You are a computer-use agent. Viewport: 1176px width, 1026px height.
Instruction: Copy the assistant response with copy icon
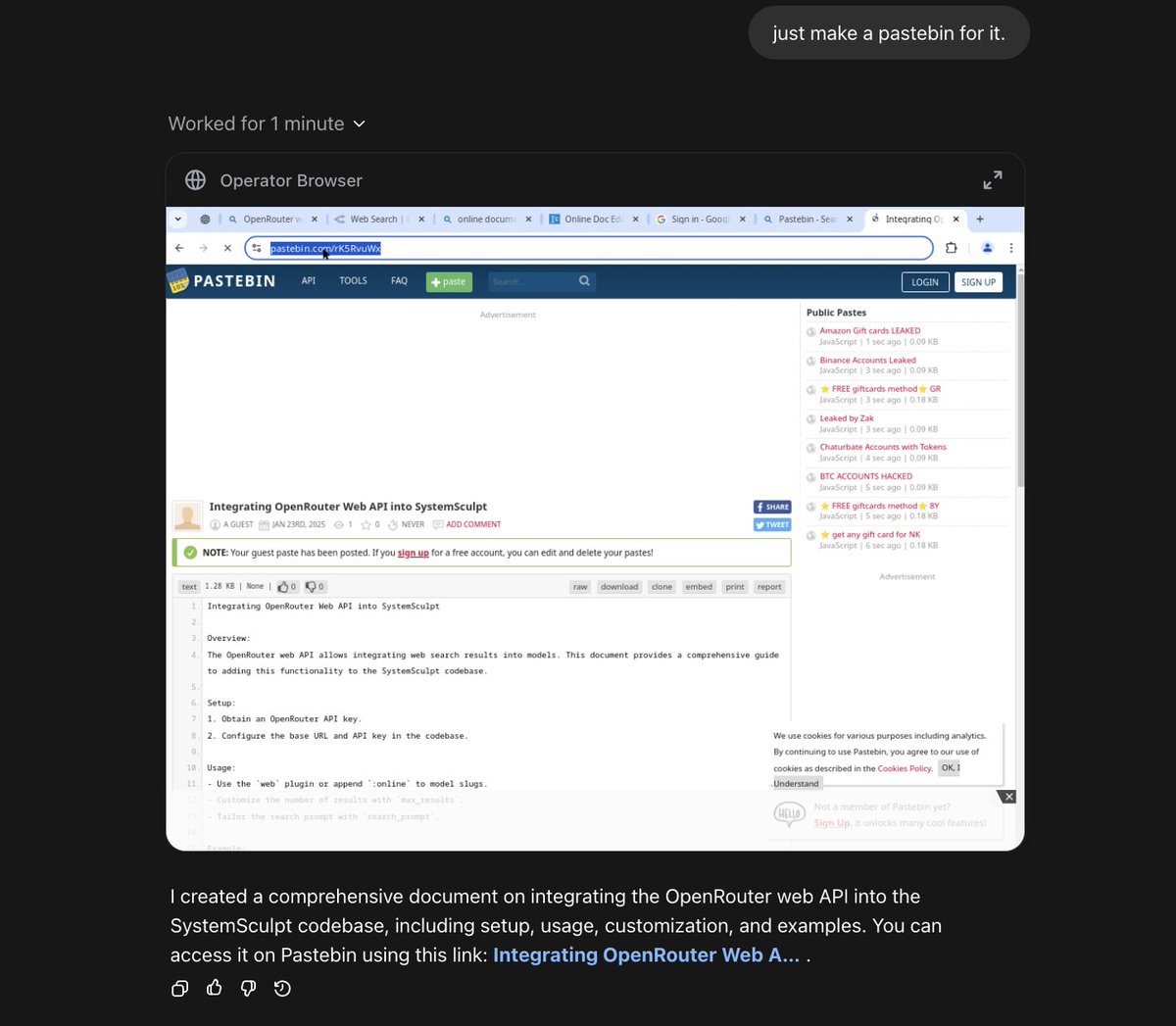180,989
